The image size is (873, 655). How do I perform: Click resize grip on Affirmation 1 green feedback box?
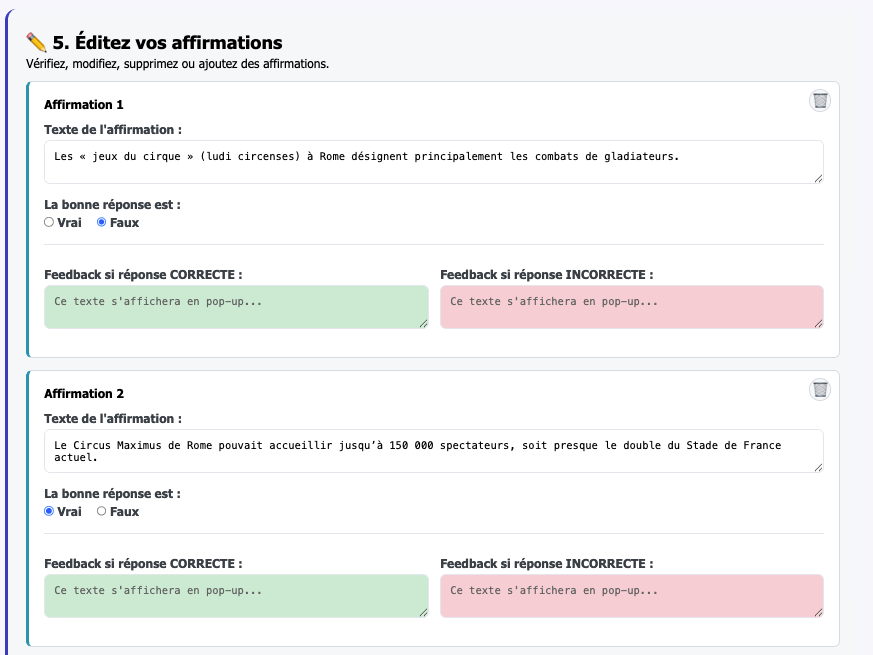tap(423, 323)
